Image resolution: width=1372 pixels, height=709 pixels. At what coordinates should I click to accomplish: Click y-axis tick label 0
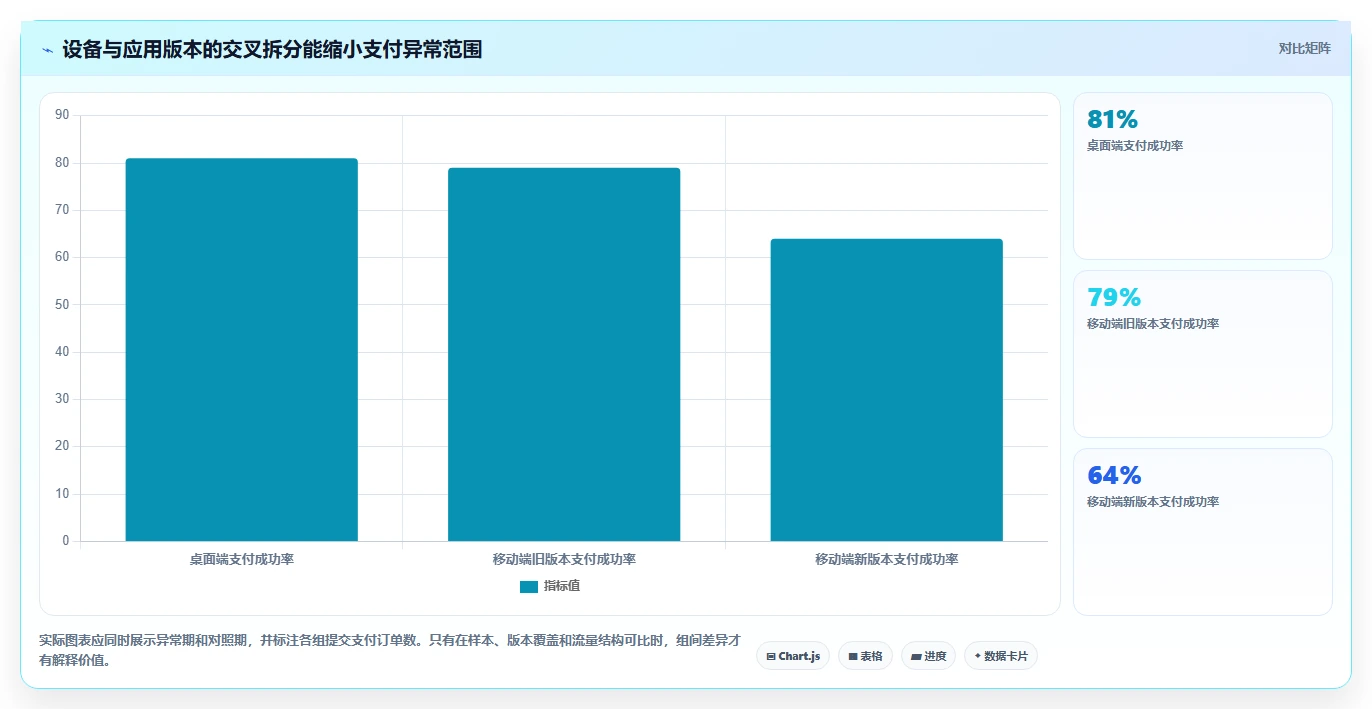tap(66, 541)
